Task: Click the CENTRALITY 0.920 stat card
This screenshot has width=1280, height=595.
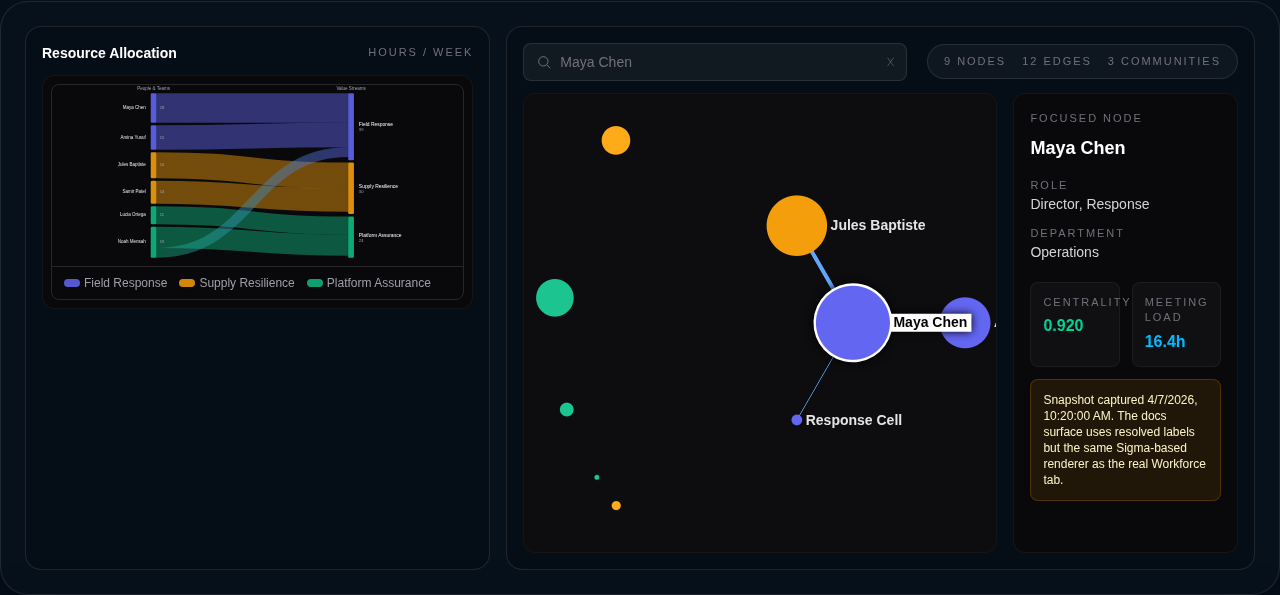Action: [x=1074, y=324]
